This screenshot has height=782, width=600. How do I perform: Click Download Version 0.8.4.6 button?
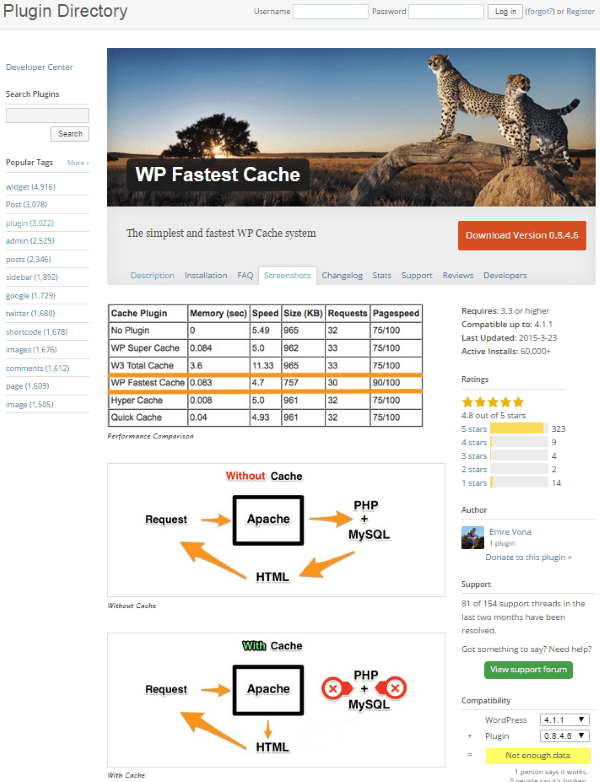click(522, 235)
